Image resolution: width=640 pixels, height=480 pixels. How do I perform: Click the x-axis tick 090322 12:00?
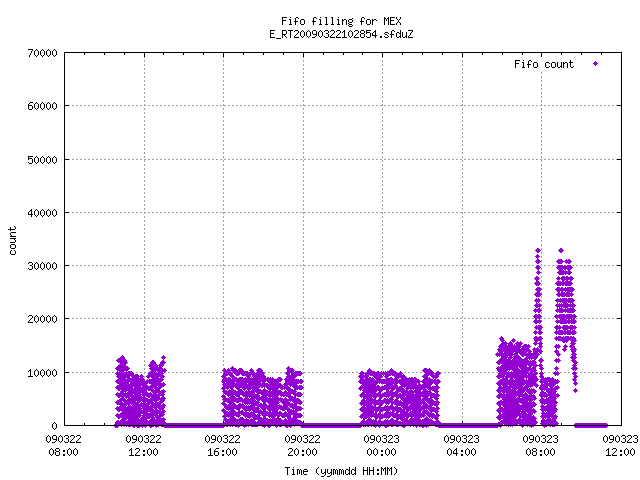tap(143, 446)
